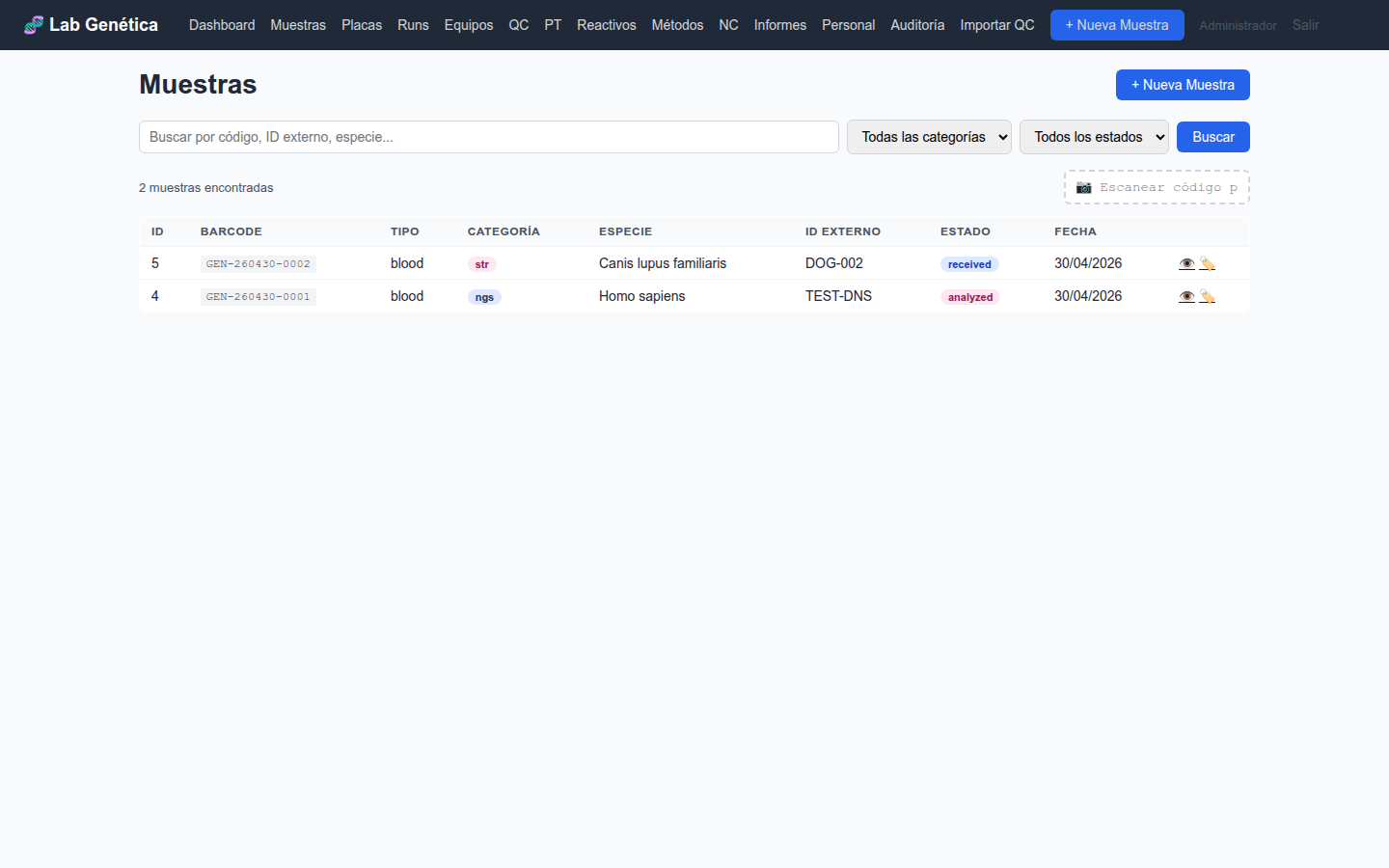Open Importar QC in the navbar
This screenshot has height=868, width=1389.
pyautogui.click(x=997, y=25)
